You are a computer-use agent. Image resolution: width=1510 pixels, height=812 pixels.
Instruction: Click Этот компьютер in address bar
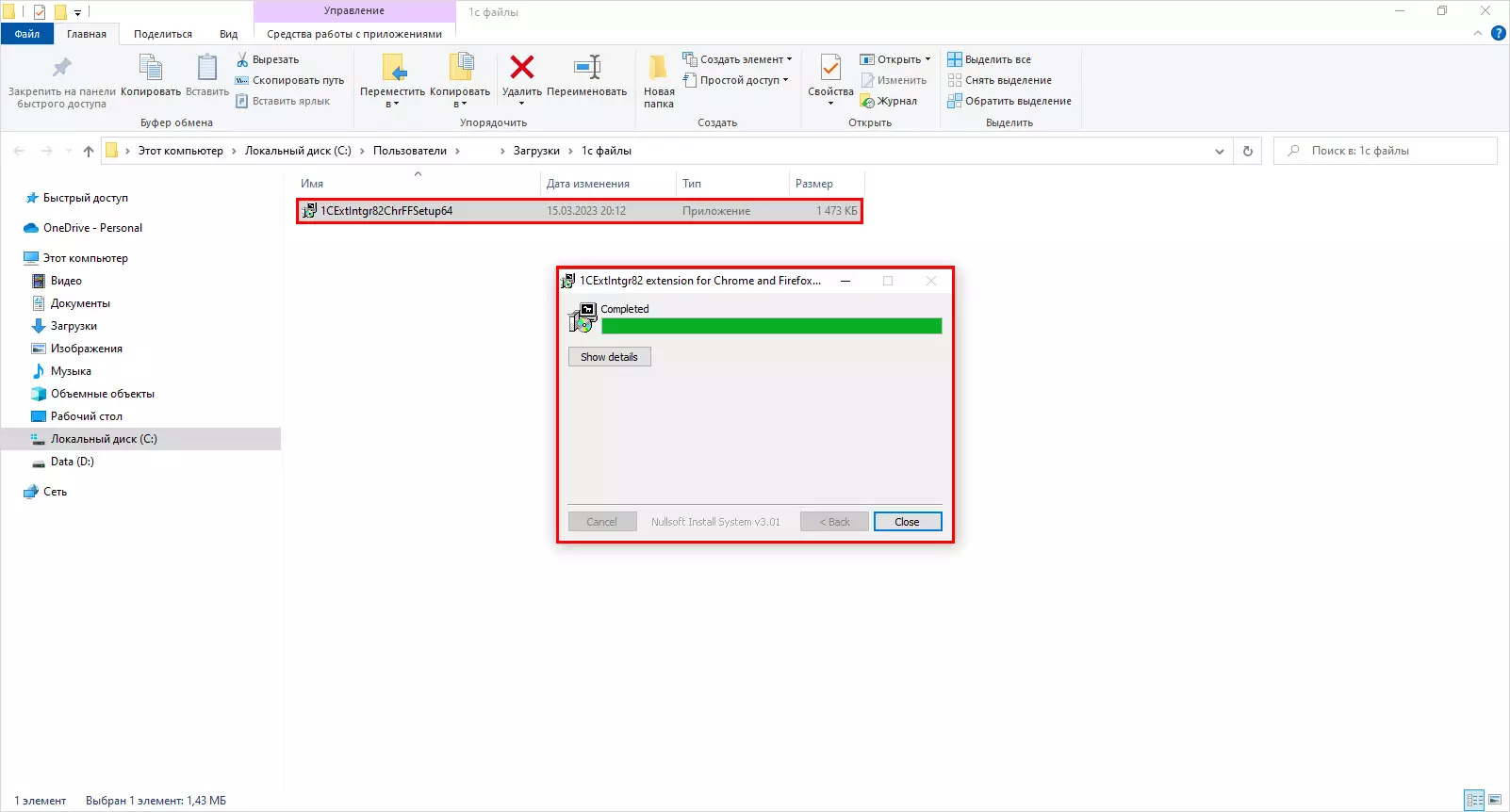point(181,151)
